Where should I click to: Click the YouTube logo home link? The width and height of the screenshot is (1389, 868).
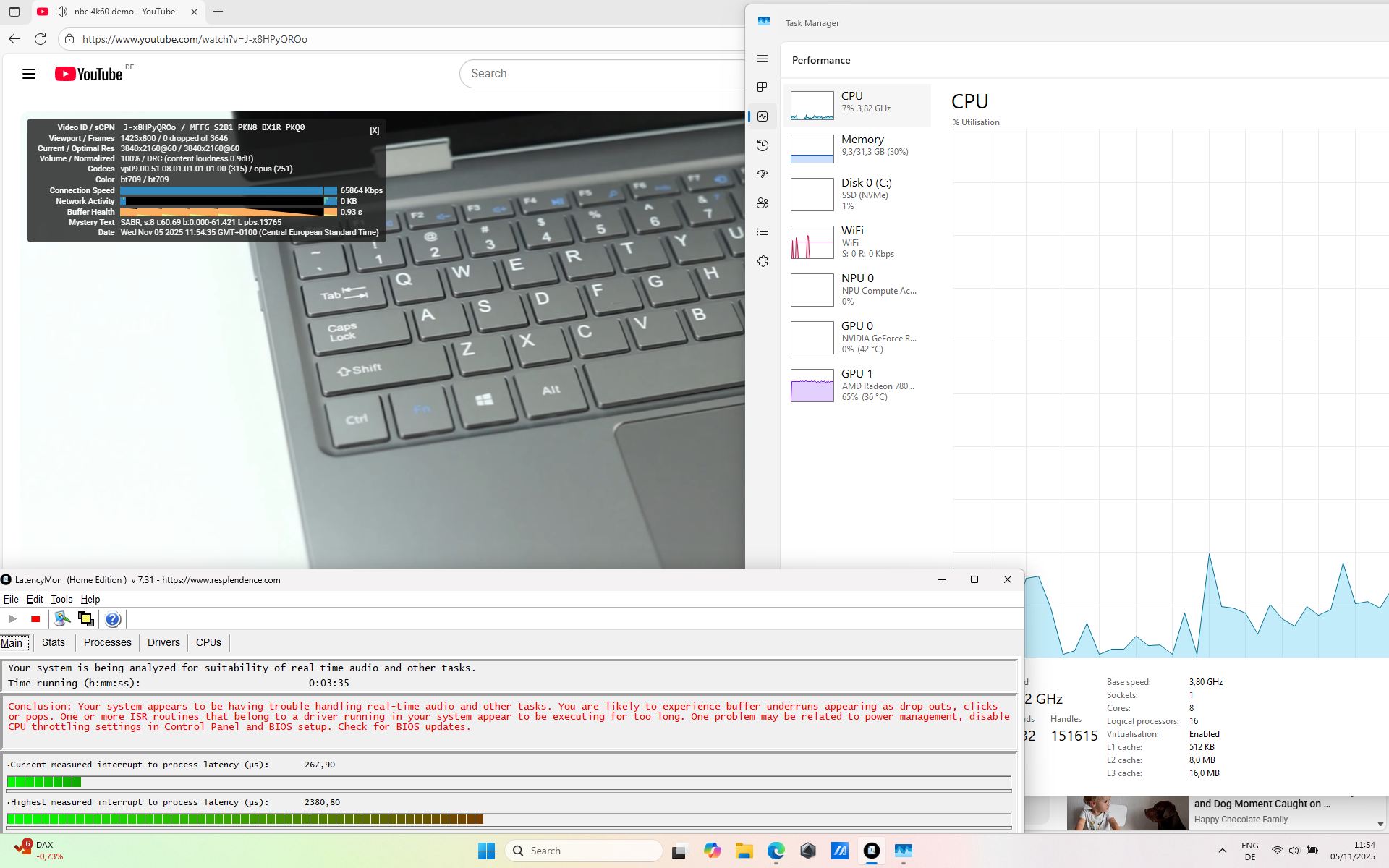[89, 74]
